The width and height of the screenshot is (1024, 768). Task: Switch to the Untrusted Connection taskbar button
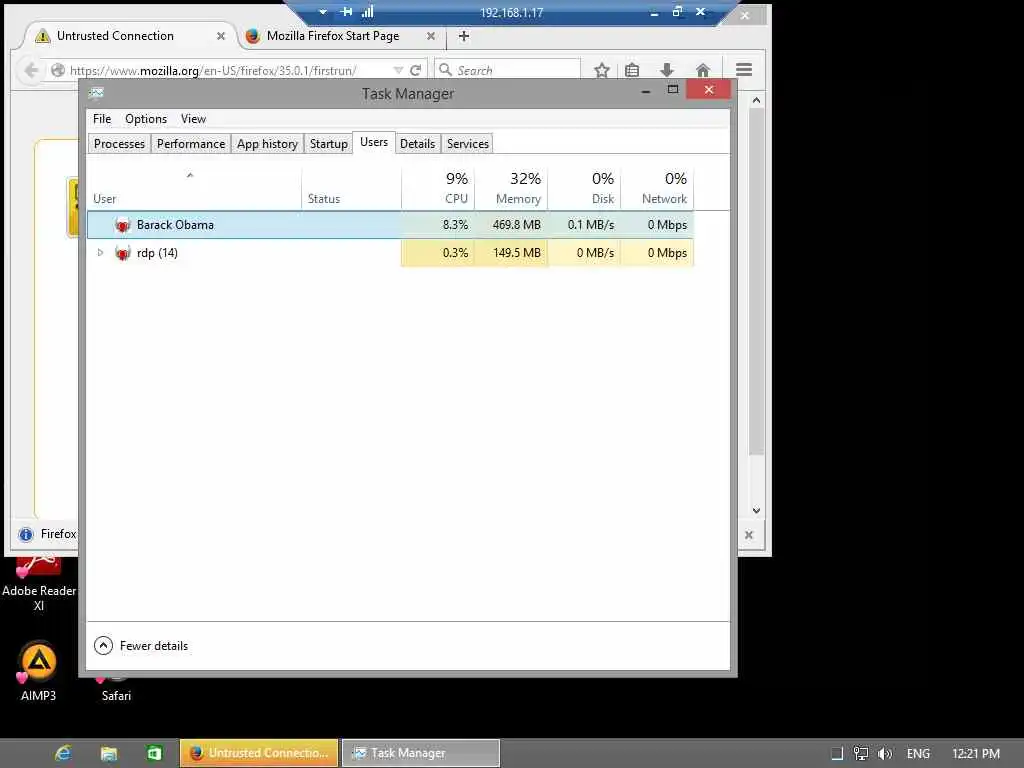(x=259, y=753)
